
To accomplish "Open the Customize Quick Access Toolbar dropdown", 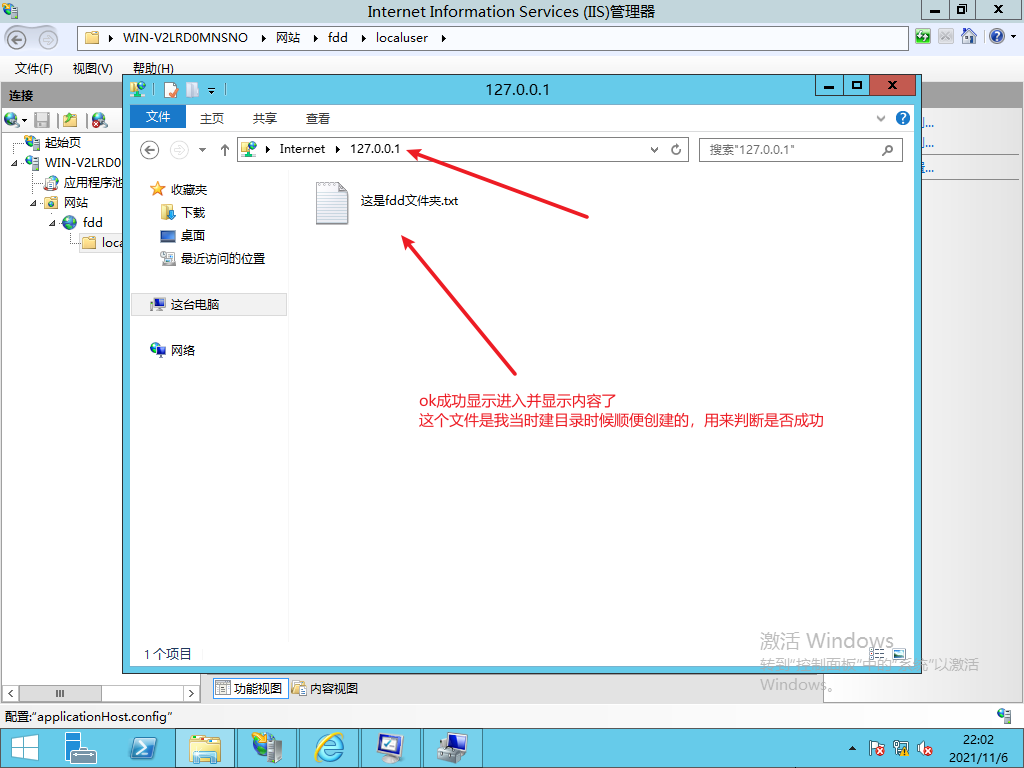I will (x=212, y=91).
